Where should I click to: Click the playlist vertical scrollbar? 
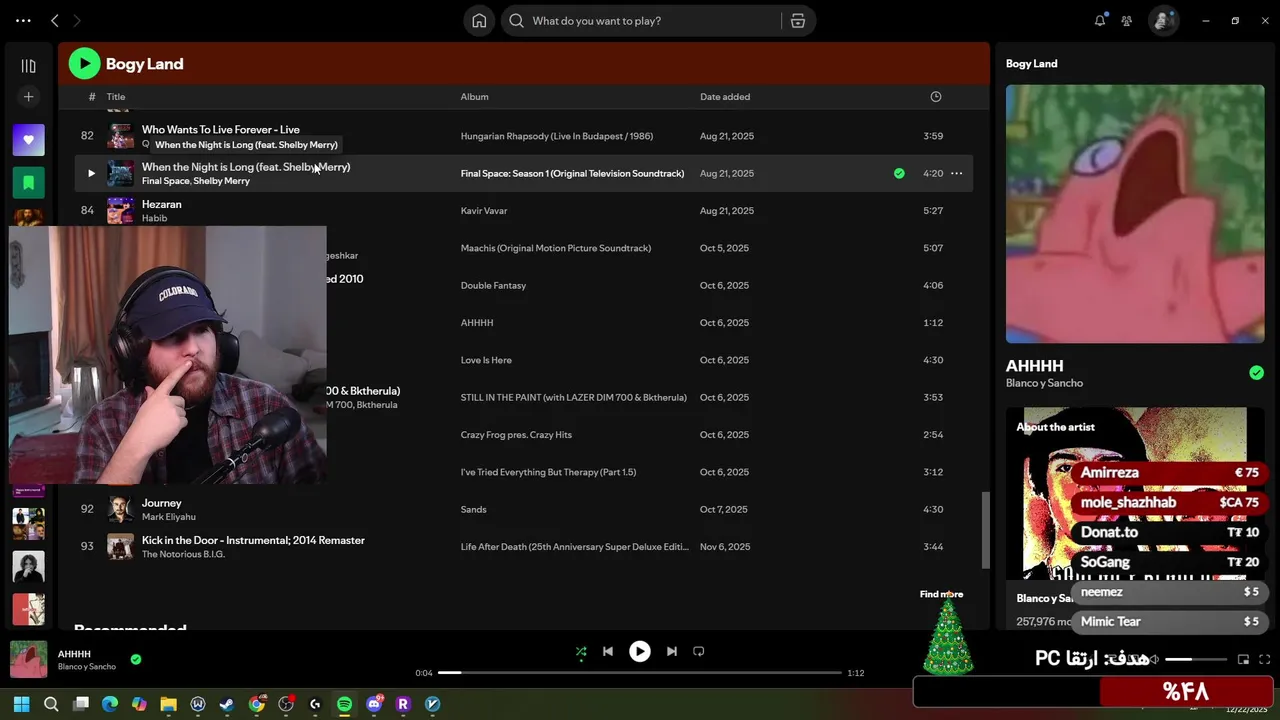point(984,530)
